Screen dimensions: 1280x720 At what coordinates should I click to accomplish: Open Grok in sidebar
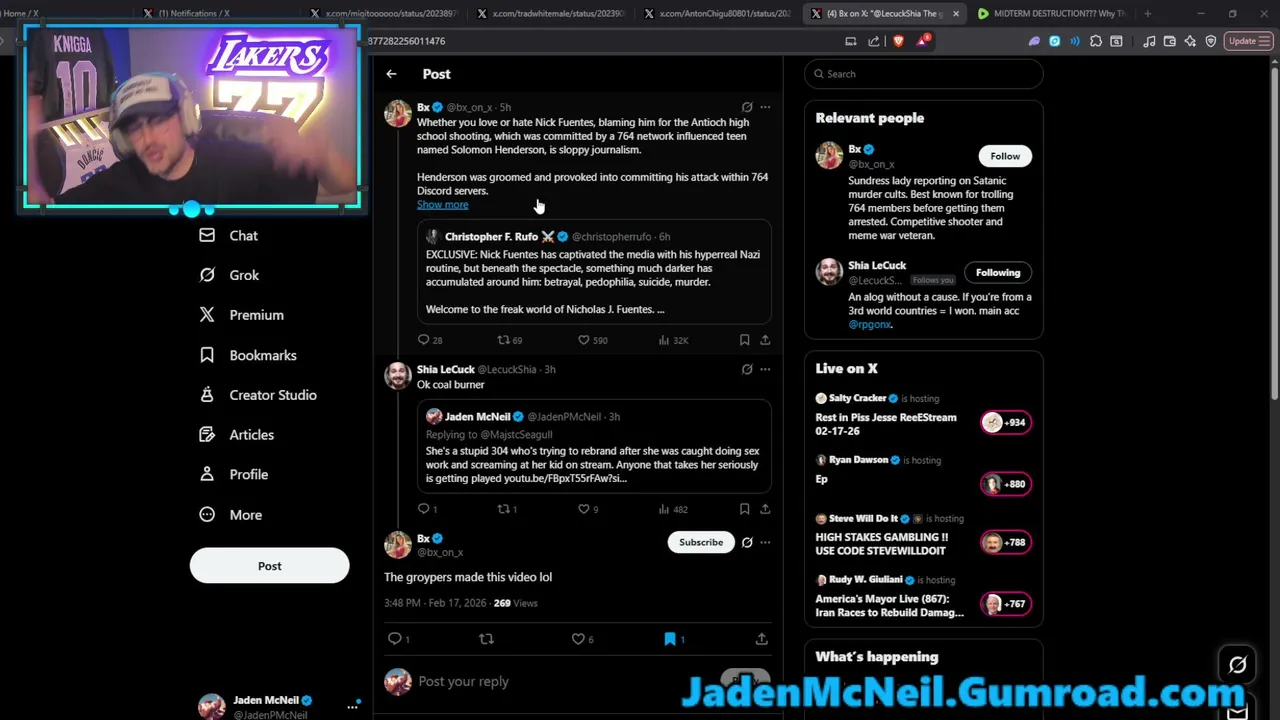(x=229, y=275)
